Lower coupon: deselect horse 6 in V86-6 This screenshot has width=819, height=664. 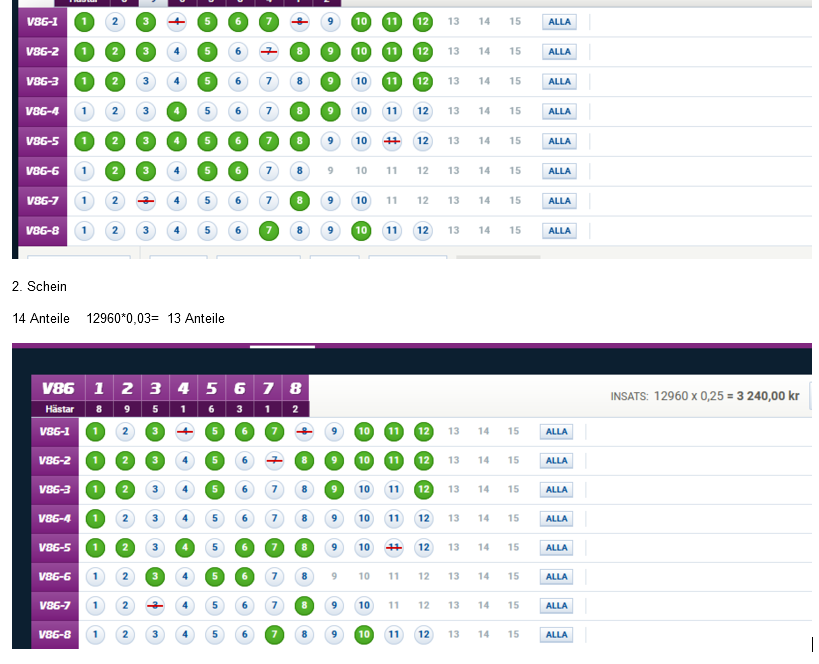point(244,576)
